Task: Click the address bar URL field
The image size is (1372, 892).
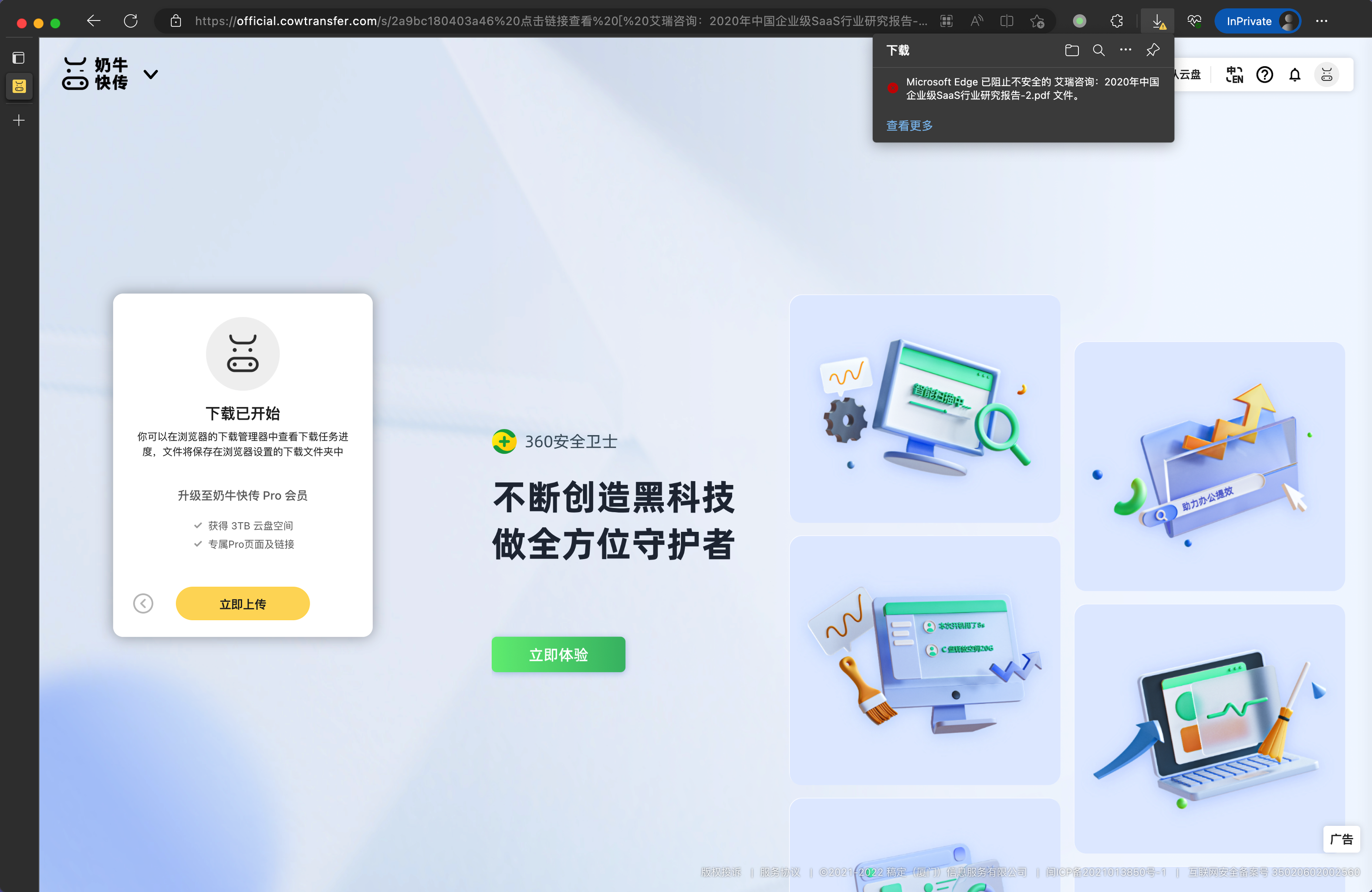Action: click(560, 21)
